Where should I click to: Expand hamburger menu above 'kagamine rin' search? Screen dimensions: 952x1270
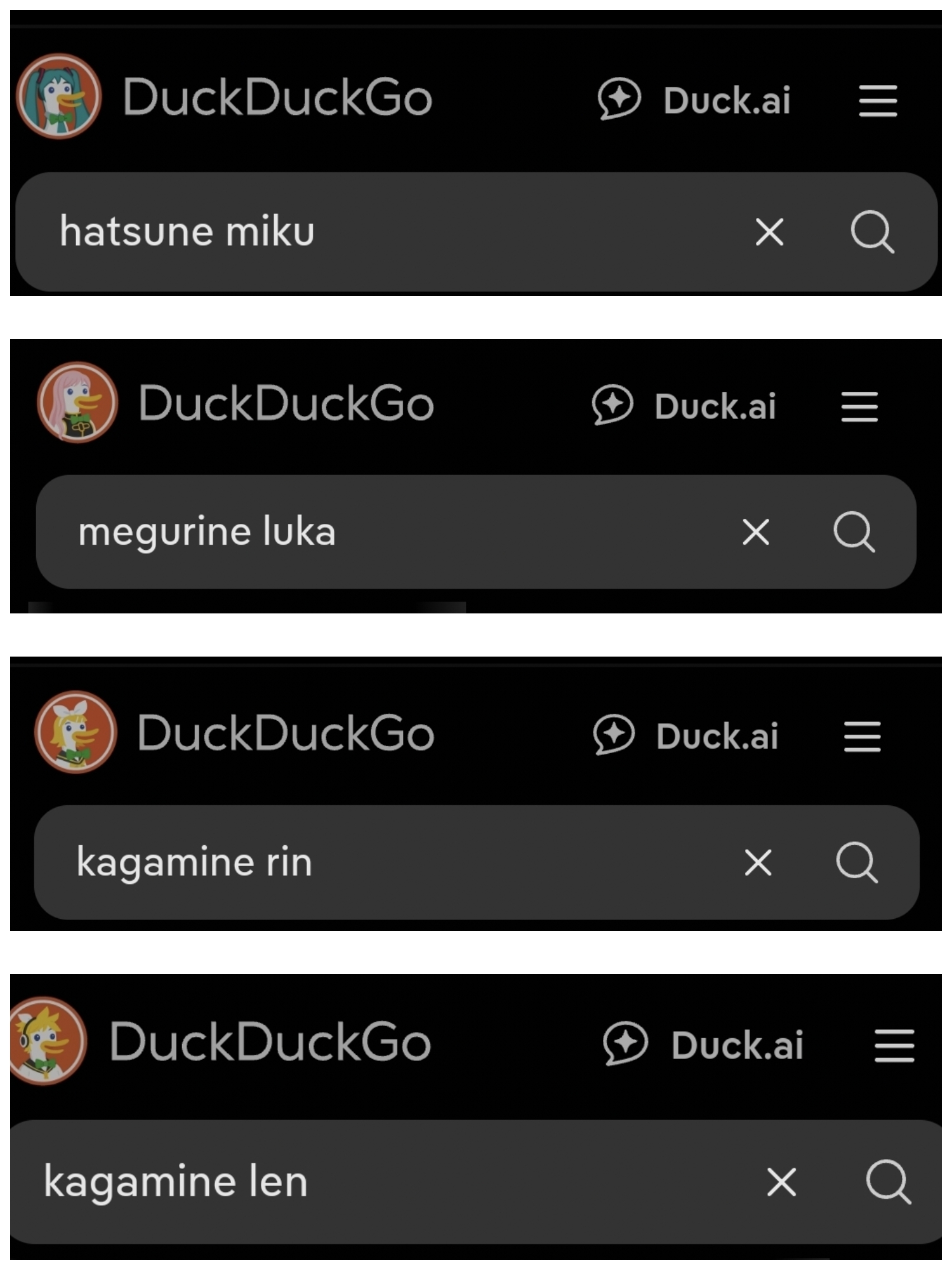862,737
